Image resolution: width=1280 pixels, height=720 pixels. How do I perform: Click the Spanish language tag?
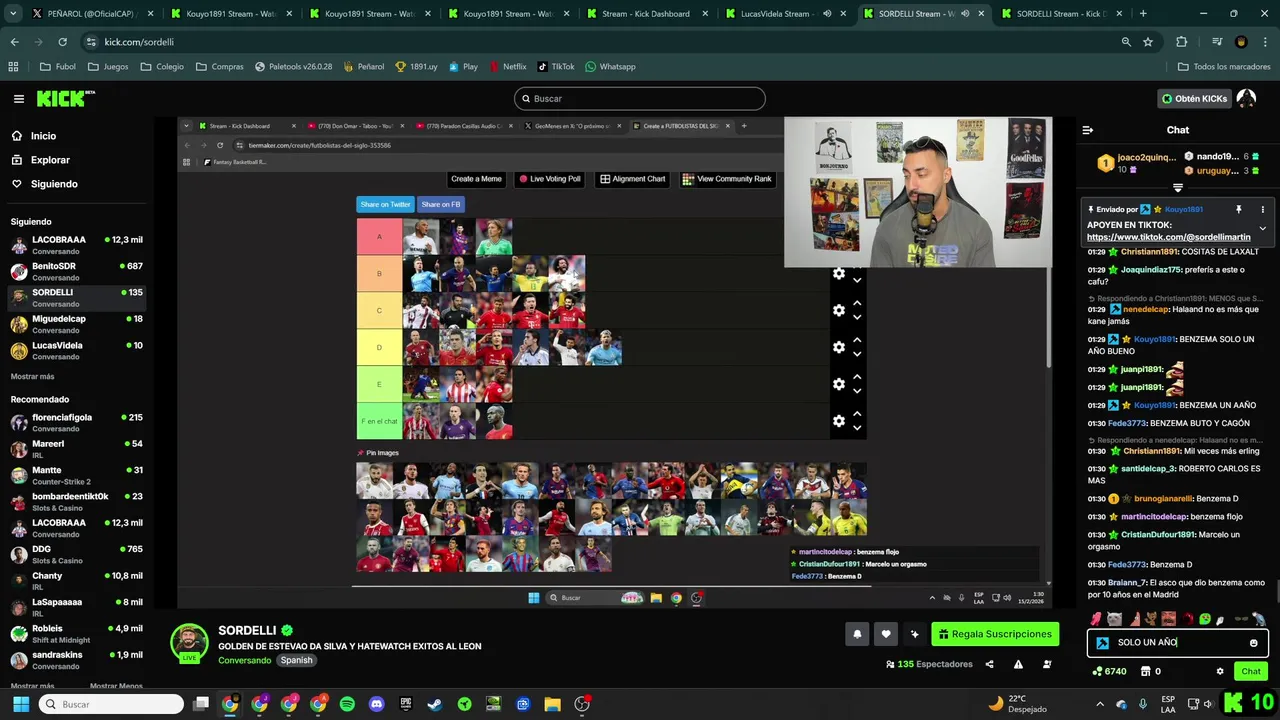pos(296,661)
